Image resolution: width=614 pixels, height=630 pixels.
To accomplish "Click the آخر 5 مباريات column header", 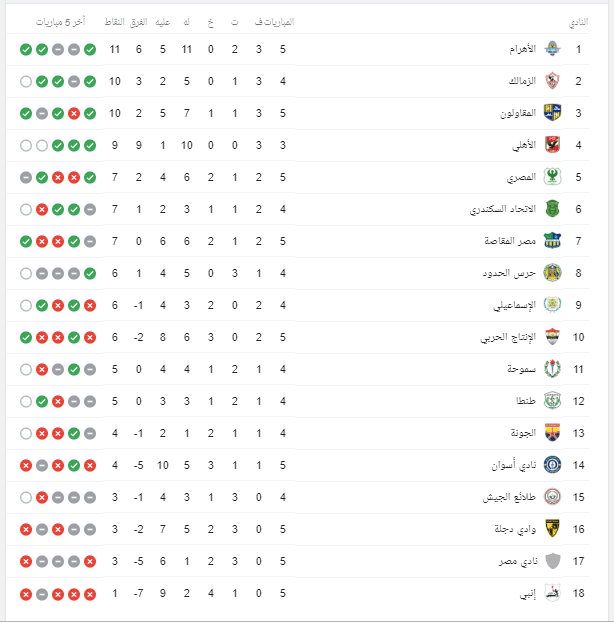I will [x=61, y=22].
